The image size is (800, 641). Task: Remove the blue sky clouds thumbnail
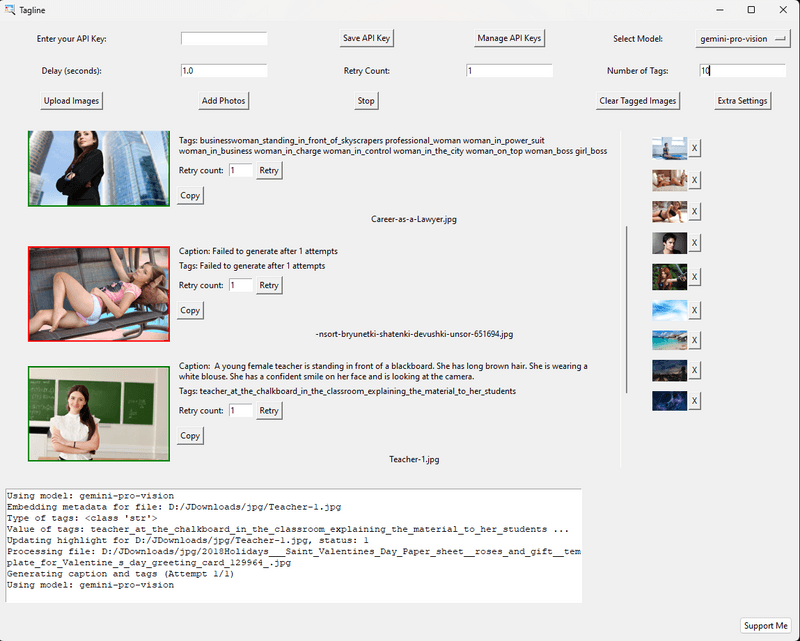click(694, 310)
